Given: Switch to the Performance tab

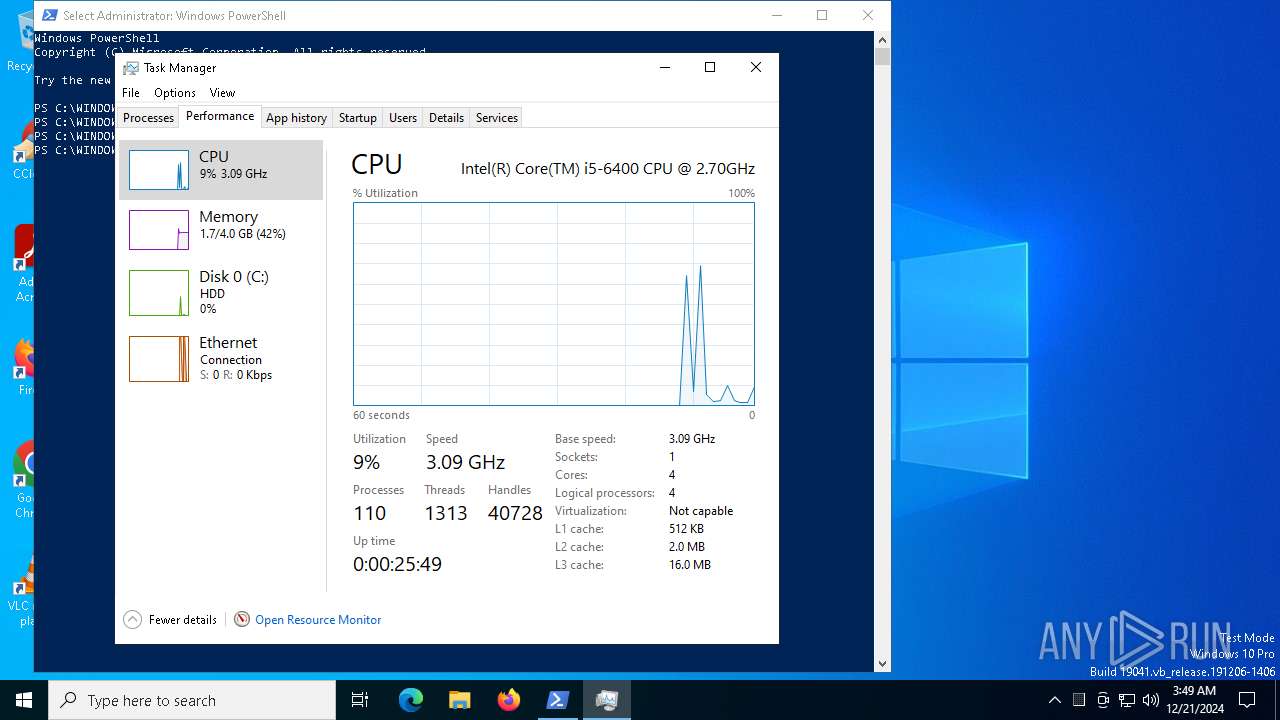Looking at the screenshot, I should click(220, 116).
